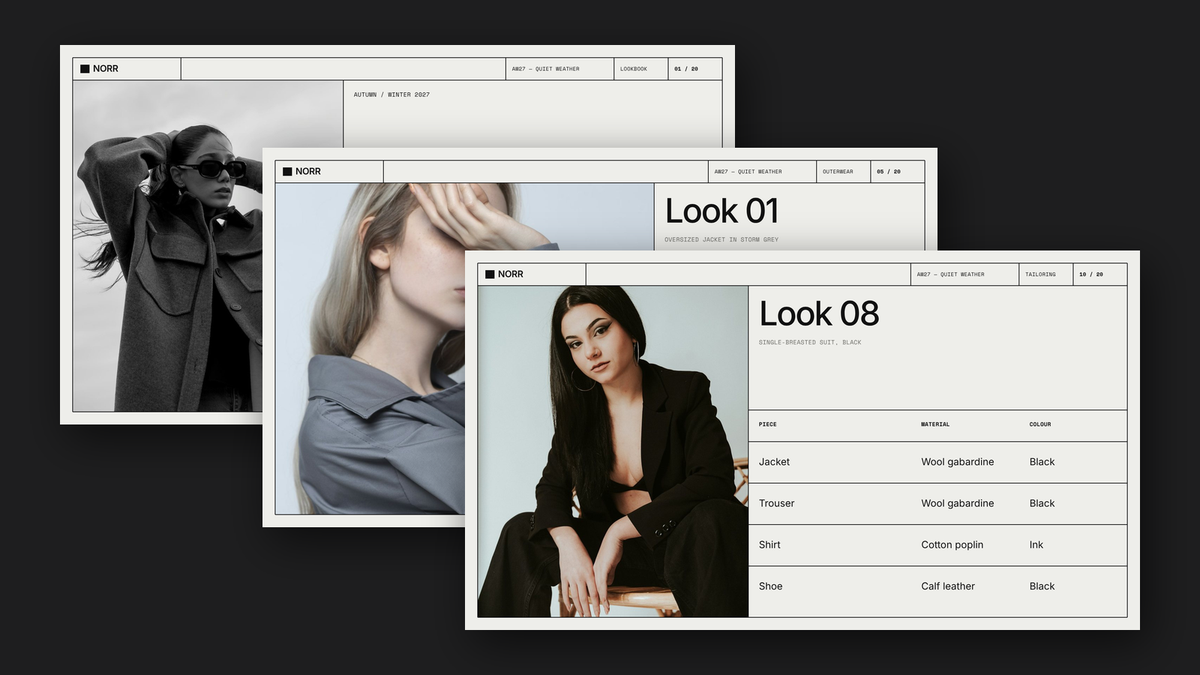This screenshot has height=675, width=1200.
Task: Click the 'PIECE' column header
Action: [768, 425]
